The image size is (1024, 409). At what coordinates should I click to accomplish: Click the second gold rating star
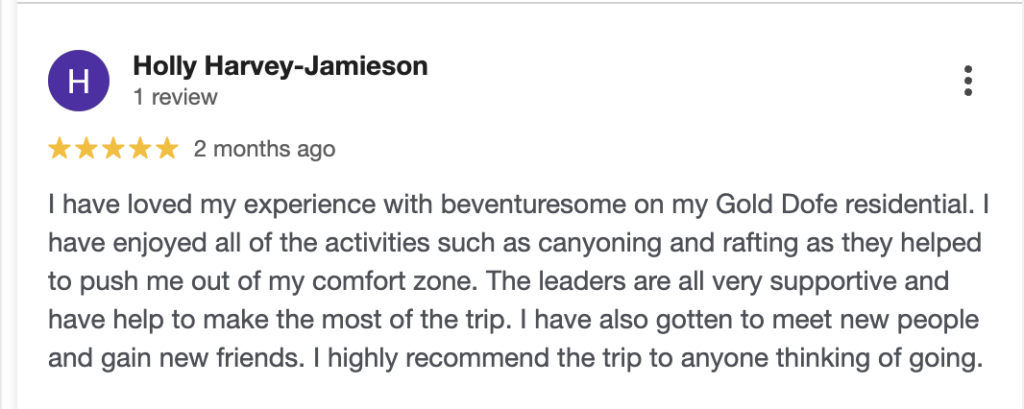coord(86,149)
